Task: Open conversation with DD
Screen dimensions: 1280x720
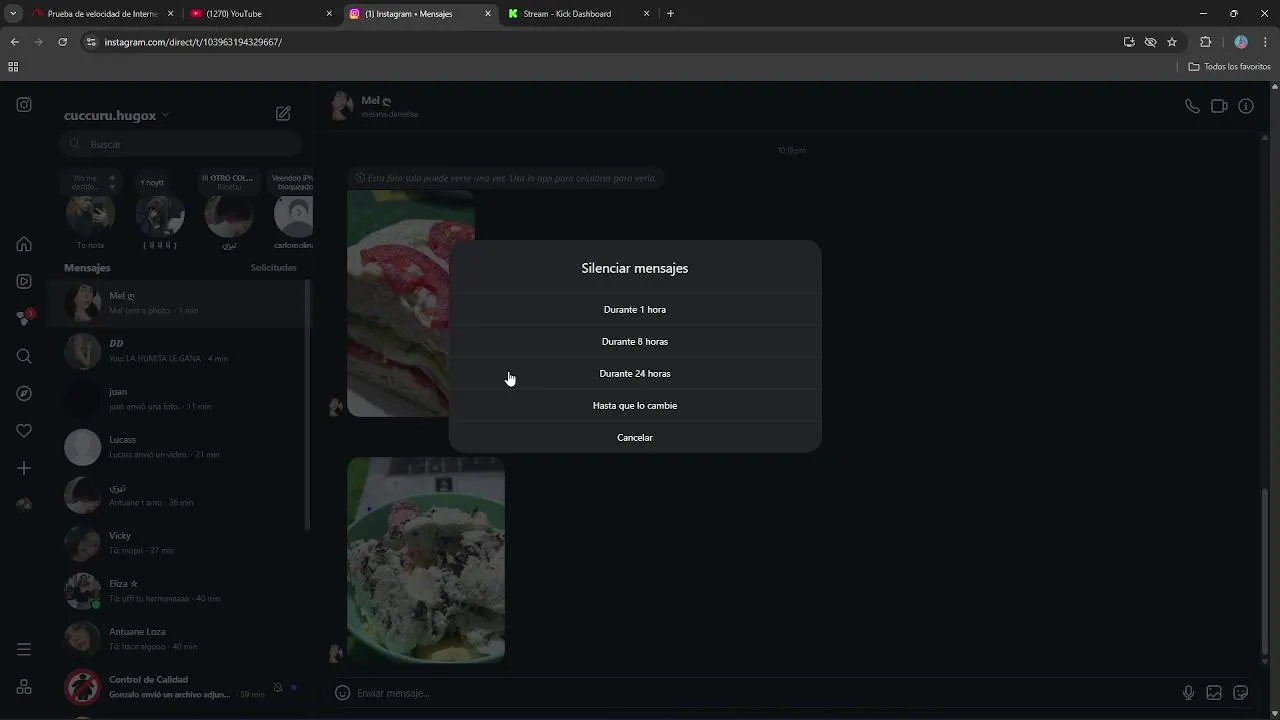Action: pos(180,351)
